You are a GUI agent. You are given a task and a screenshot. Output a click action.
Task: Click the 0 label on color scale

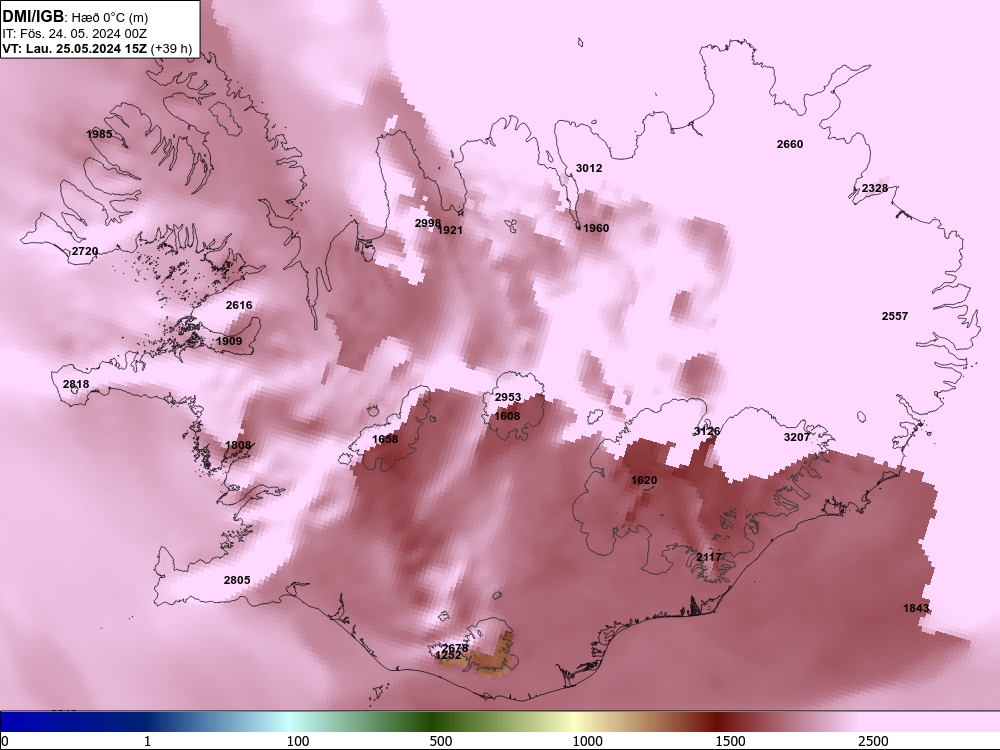[5, 741]
